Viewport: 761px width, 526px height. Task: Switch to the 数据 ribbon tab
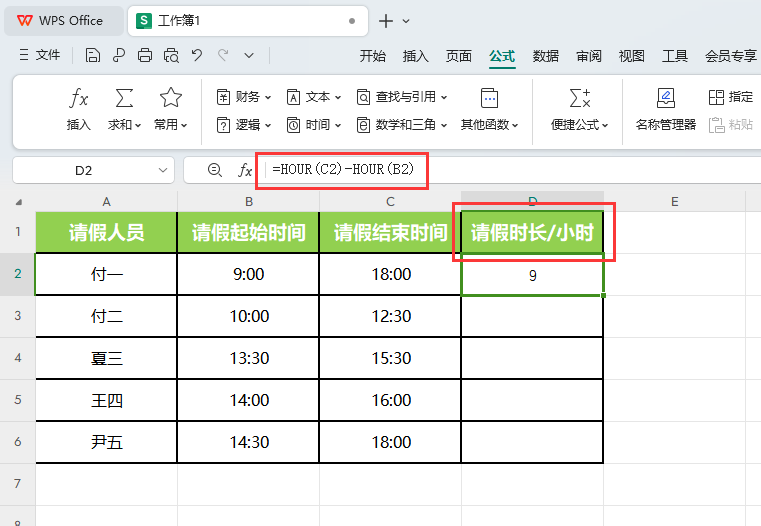546,56
